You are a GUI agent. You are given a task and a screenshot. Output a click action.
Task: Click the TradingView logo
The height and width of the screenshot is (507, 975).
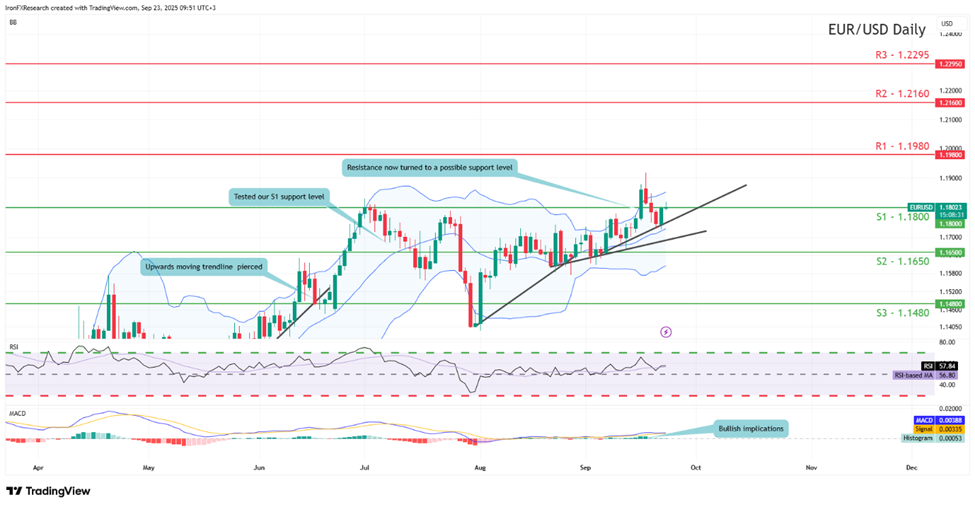coord(48,491)
